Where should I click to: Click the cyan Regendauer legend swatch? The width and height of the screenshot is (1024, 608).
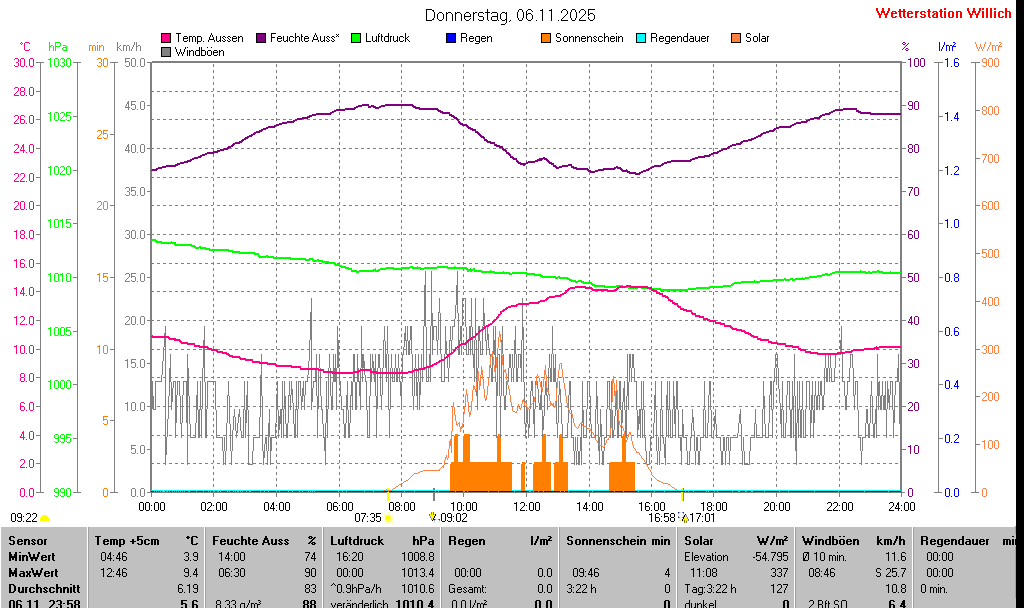click(641, 38)
